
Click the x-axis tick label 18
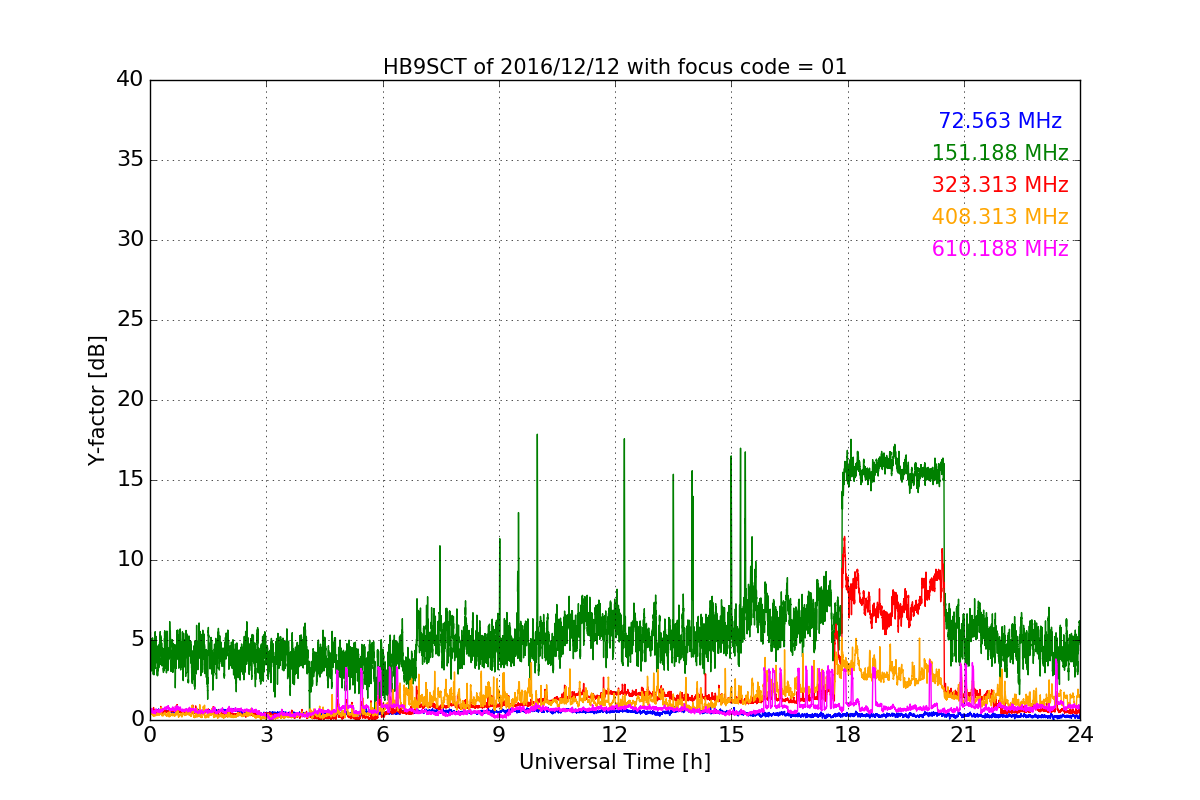click(848, 735)
